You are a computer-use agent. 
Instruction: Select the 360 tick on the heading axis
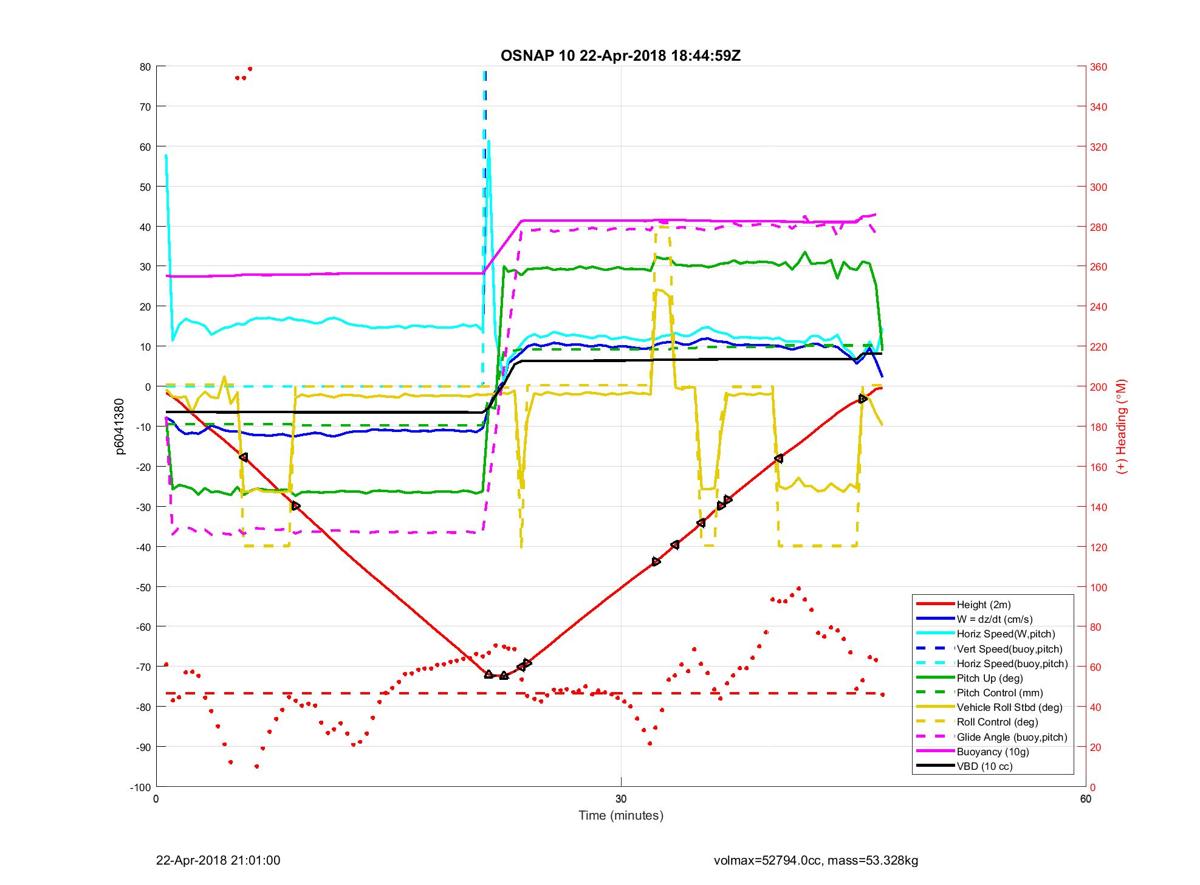[1100, 67]
